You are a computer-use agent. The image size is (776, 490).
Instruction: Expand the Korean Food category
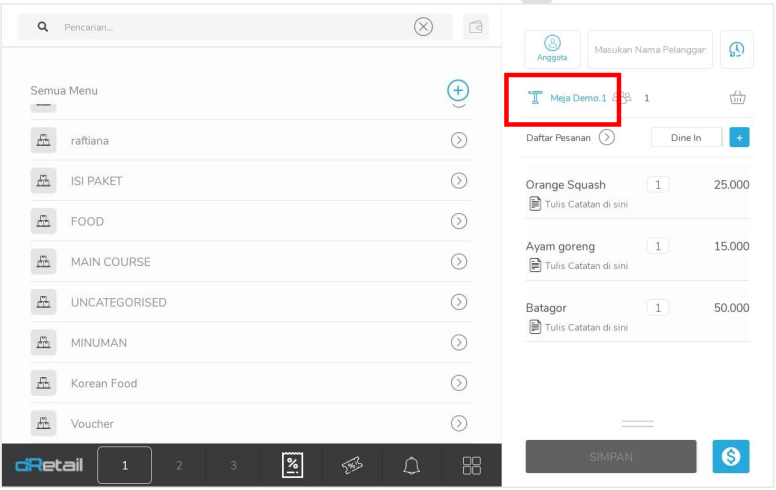(459, 383)
